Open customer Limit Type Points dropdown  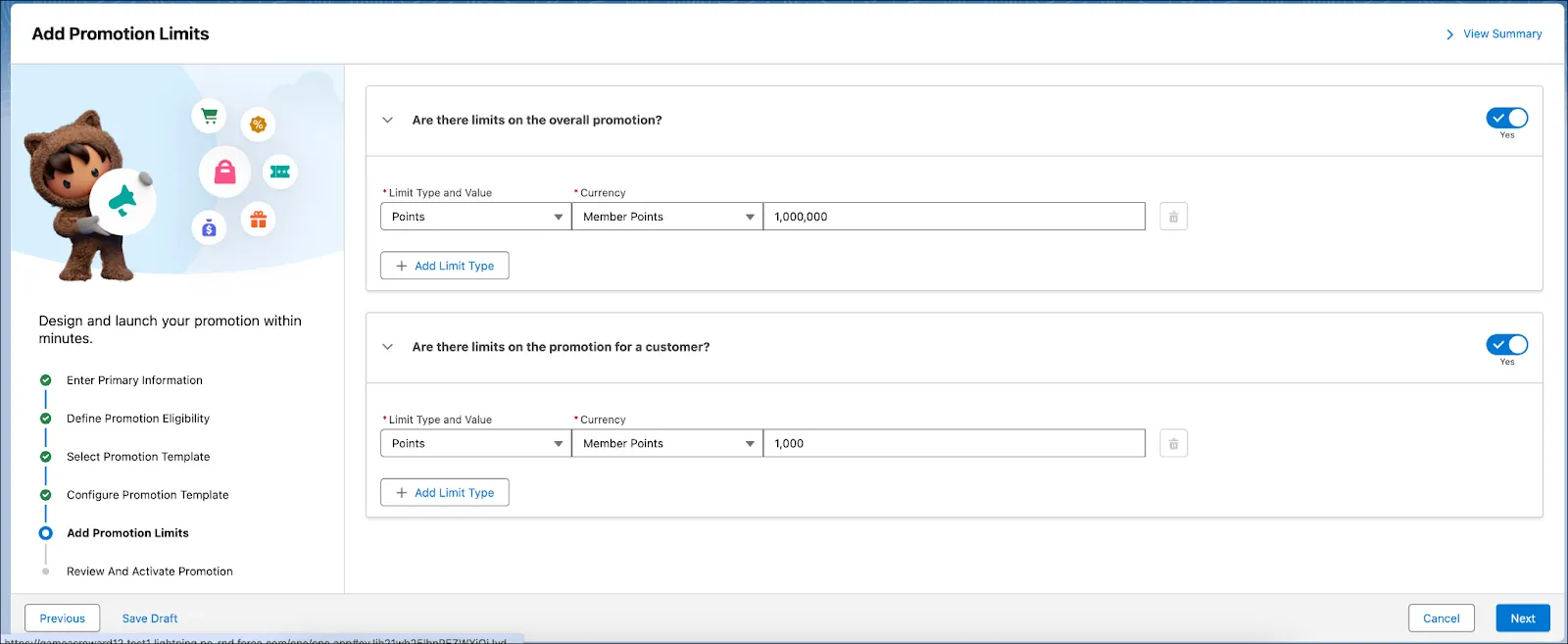click(x=475, y=444)
